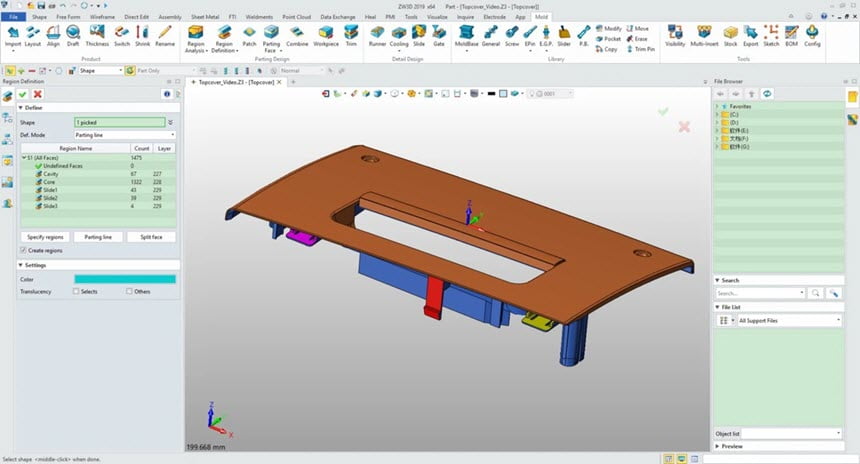Click the Parting line button
The image size is (860, 464).
[x=98, y=237]
